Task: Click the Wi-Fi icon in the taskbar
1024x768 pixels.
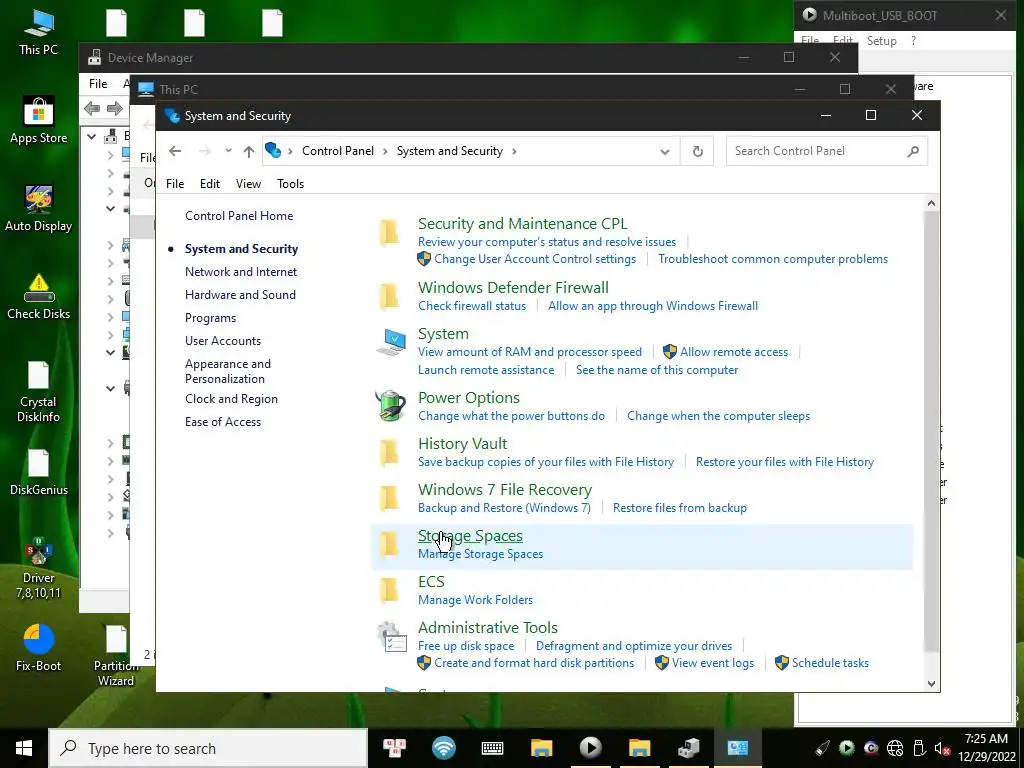Action: (444, 748)
